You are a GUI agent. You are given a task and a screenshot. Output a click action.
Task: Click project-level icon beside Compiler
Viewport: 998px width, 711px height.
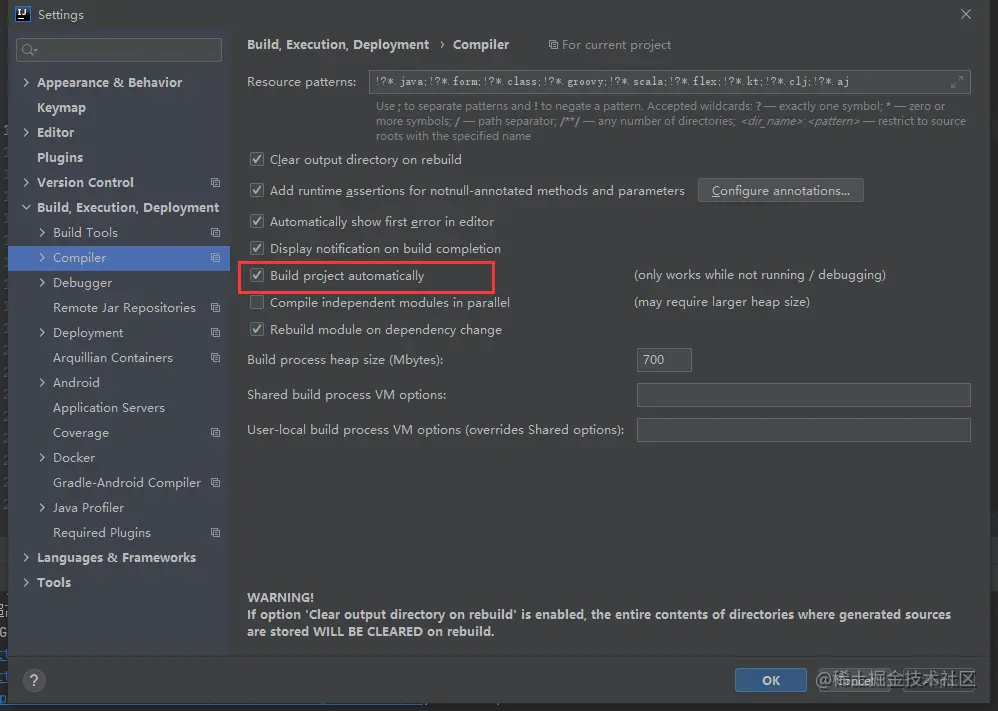(216, 258)
